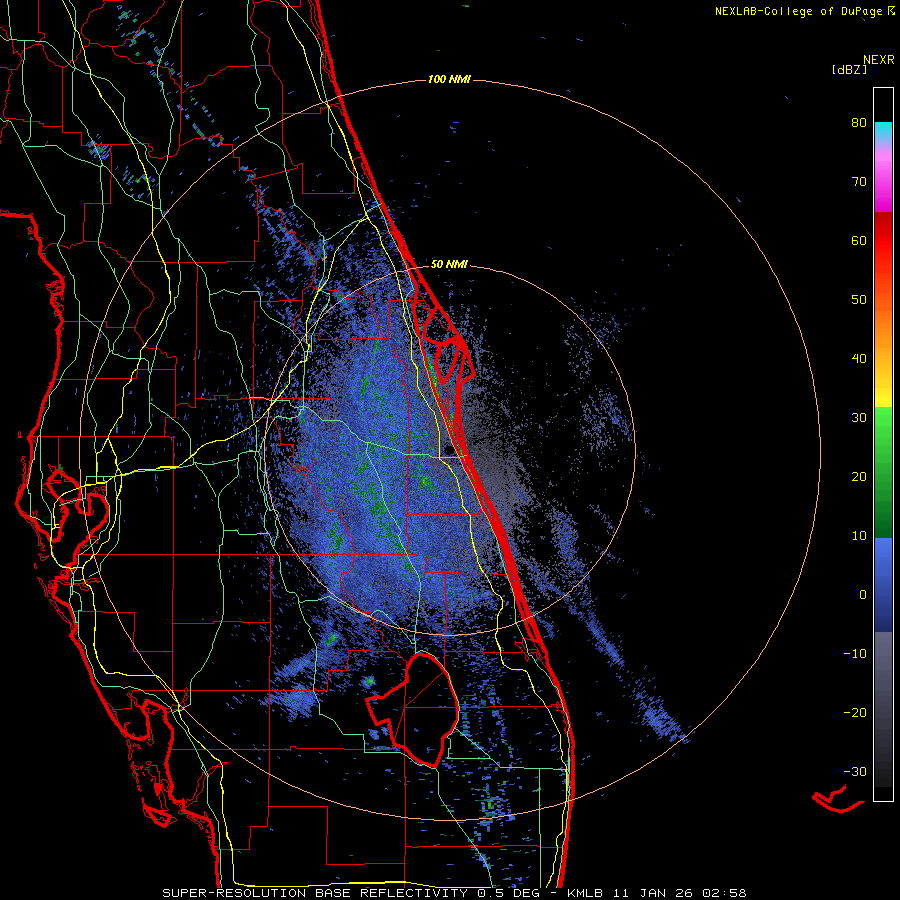900x900 pixels.
Task: Click the '10' value on the dBZ scale
Action: click(x=859, y=536)
